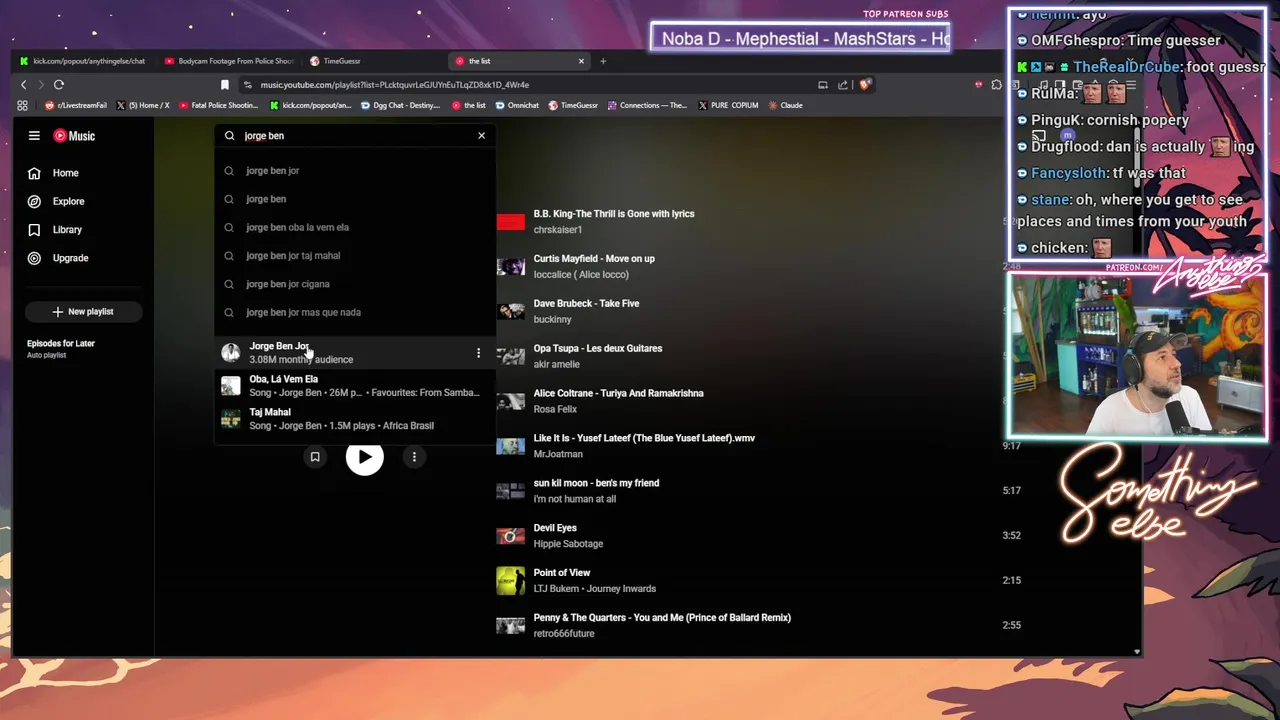This screenshot has height=720, width=1280.
Task: Reload the page
Action: (59, 85)
